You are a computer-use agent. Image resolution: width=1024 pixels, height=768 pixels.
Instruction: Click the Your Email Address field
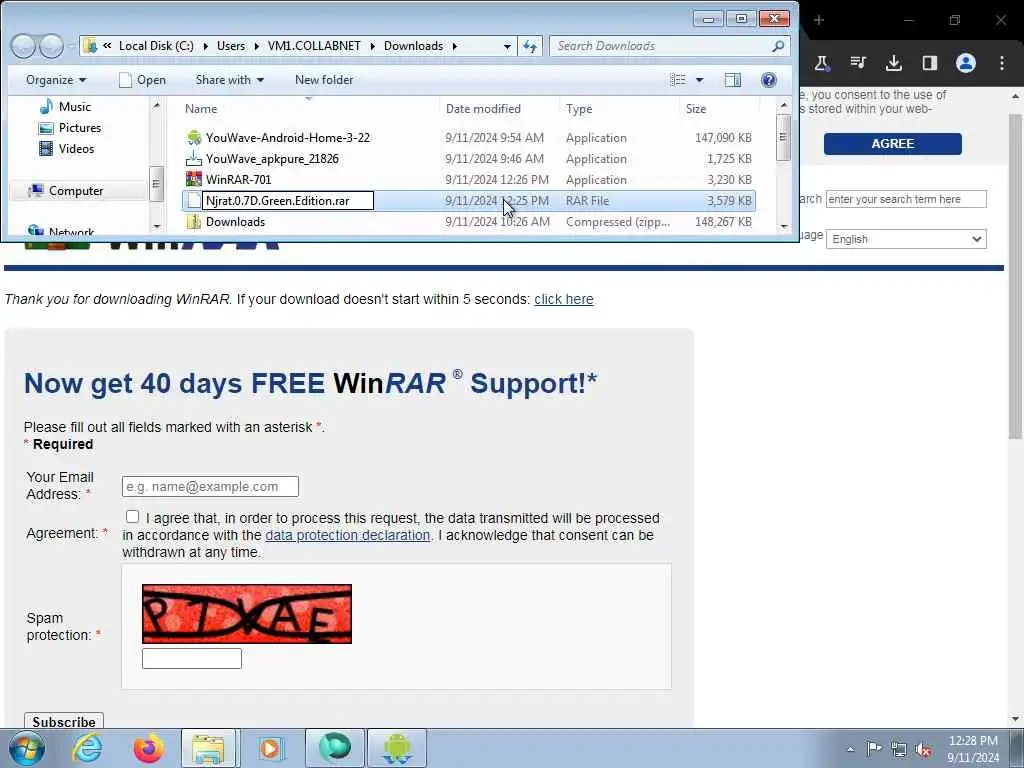click(x=210, y=487)
